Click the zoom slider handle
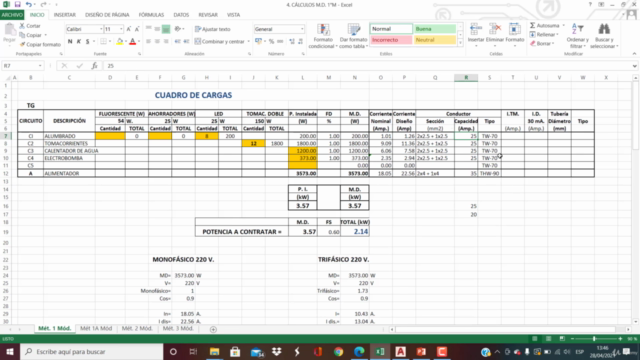 [x=594, y=339]
